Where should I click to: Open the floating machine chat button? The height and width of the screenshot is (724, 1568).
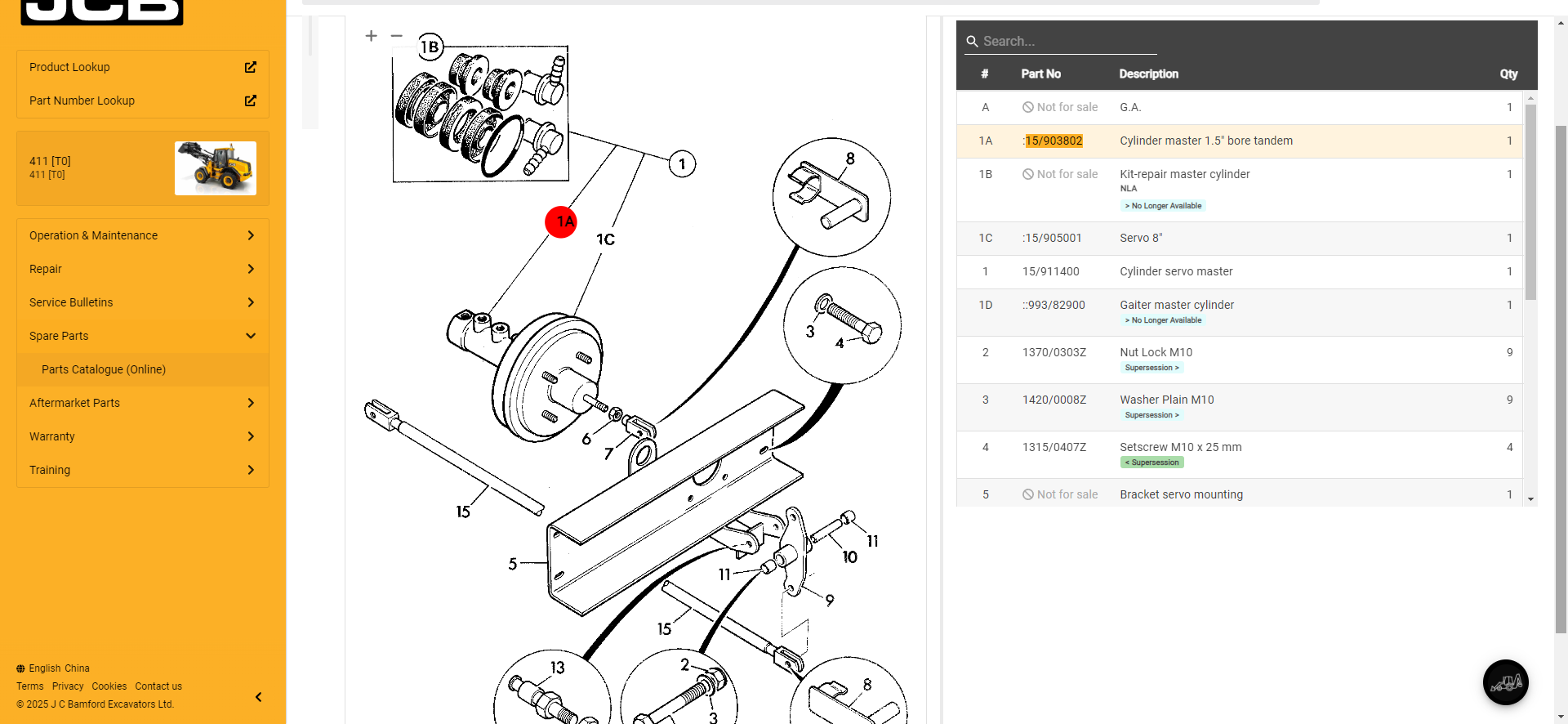(x=1505, y=682)
